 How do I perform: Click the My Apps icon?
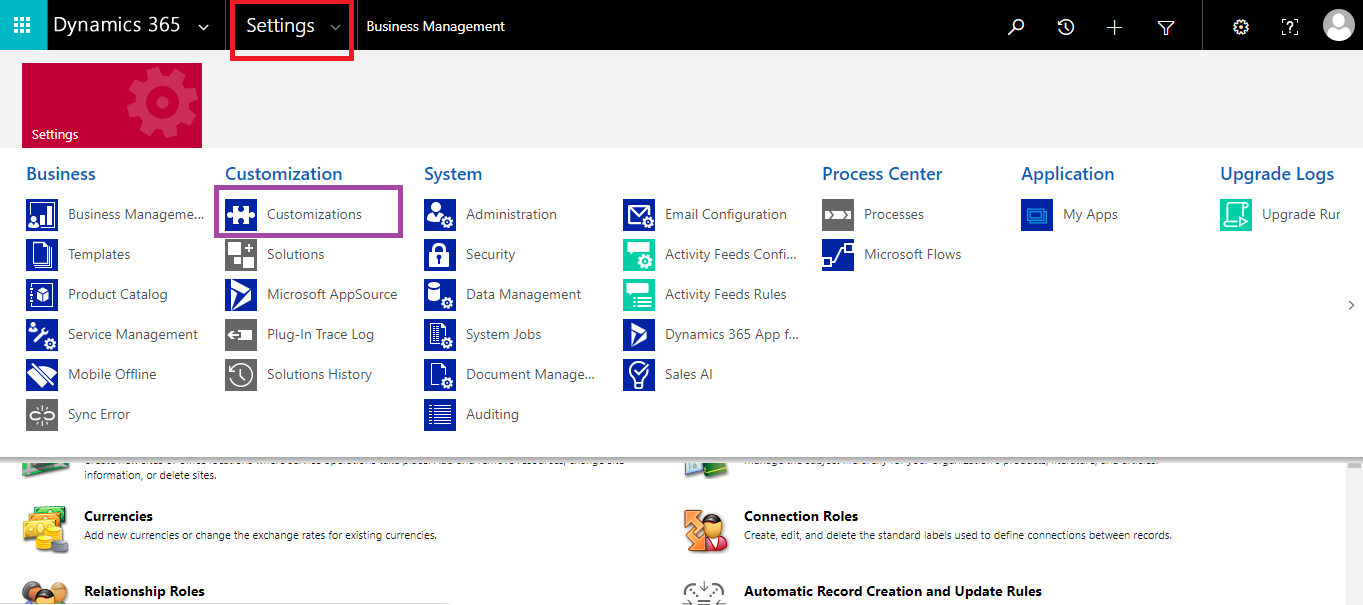[1037, 215]
